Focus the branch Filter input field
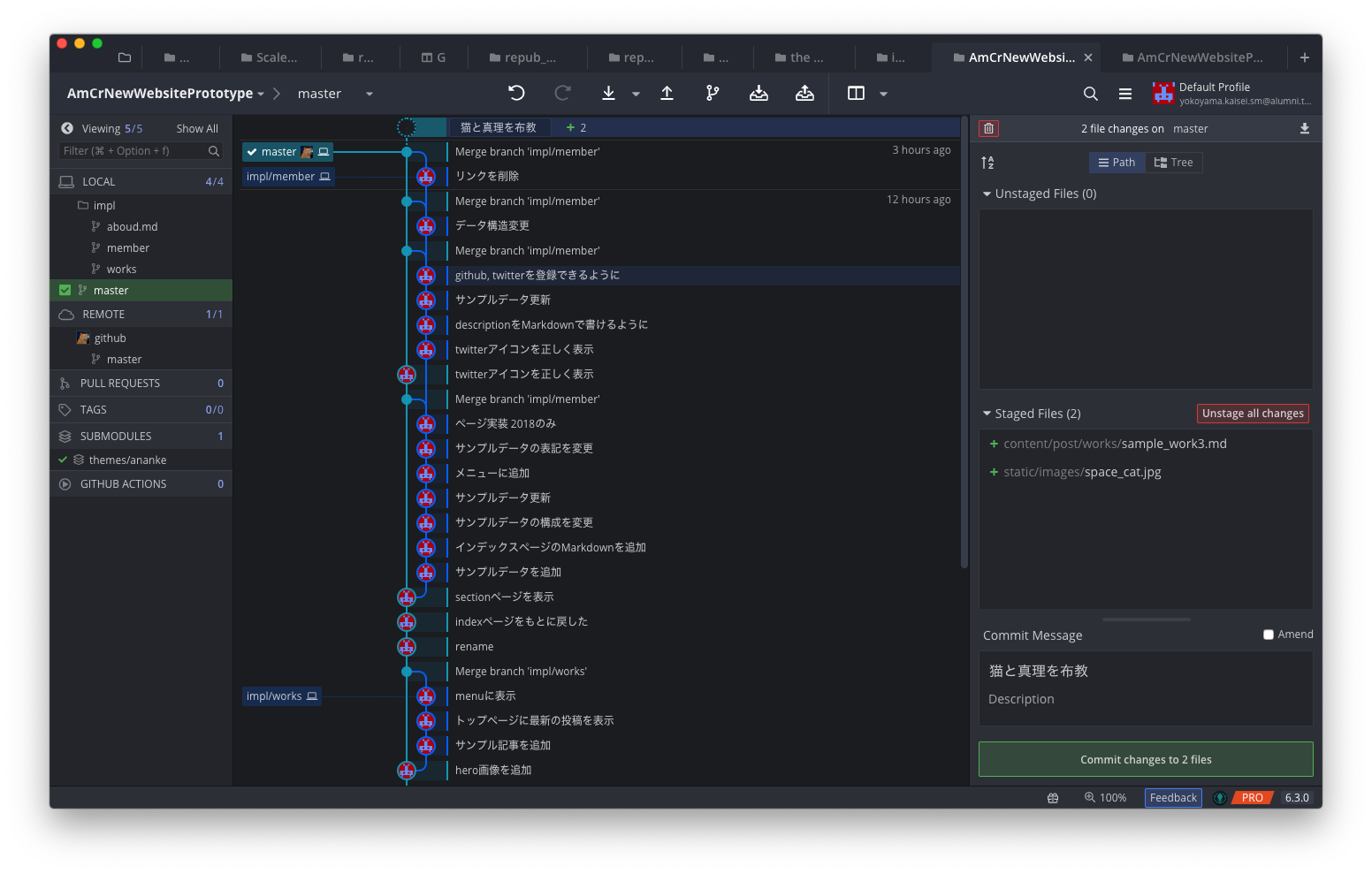The height and width of the screenshot is (874, 1372). [141, 151]
